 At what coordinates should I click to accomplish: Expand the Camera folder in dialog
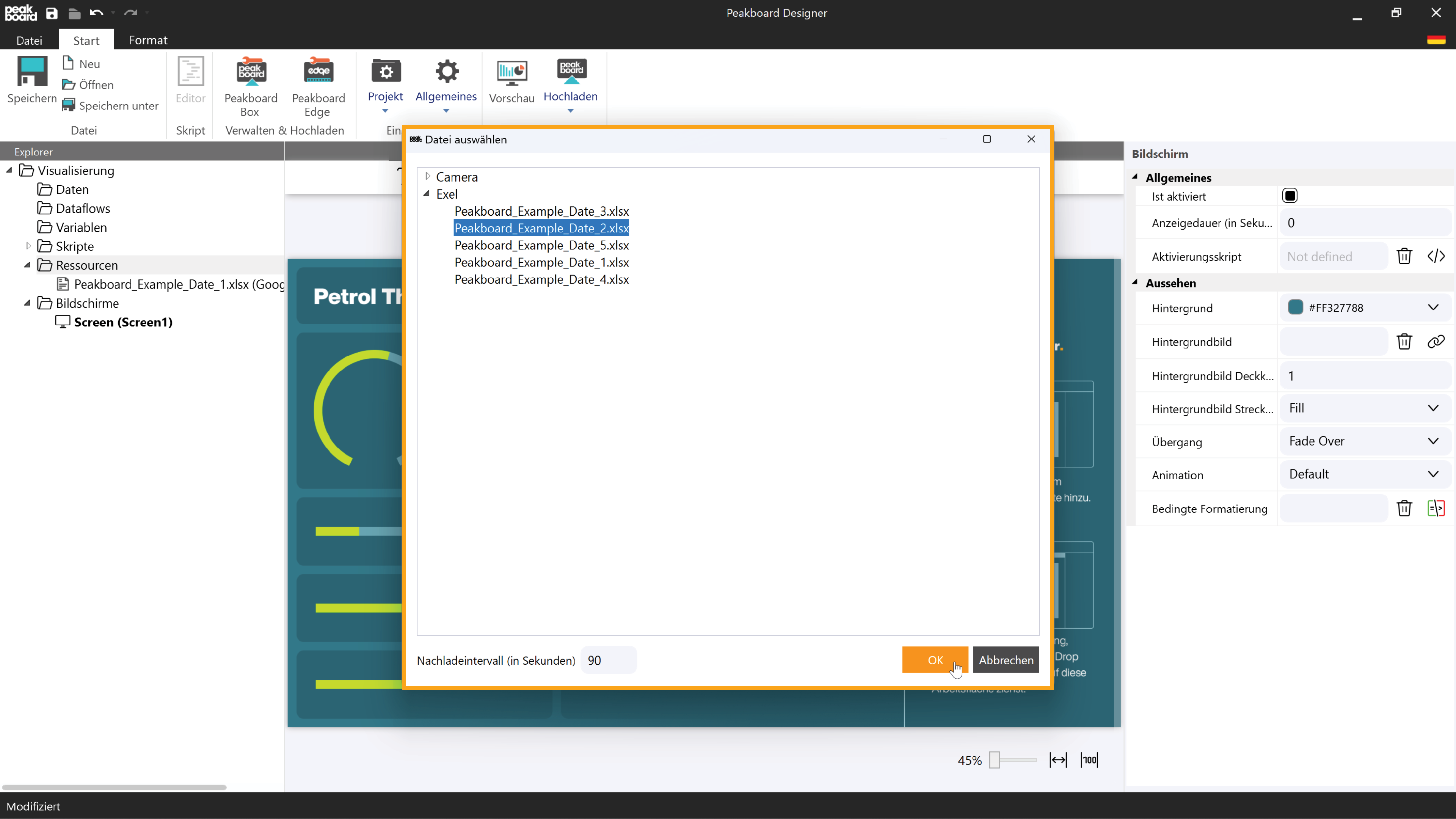point(428,176)
